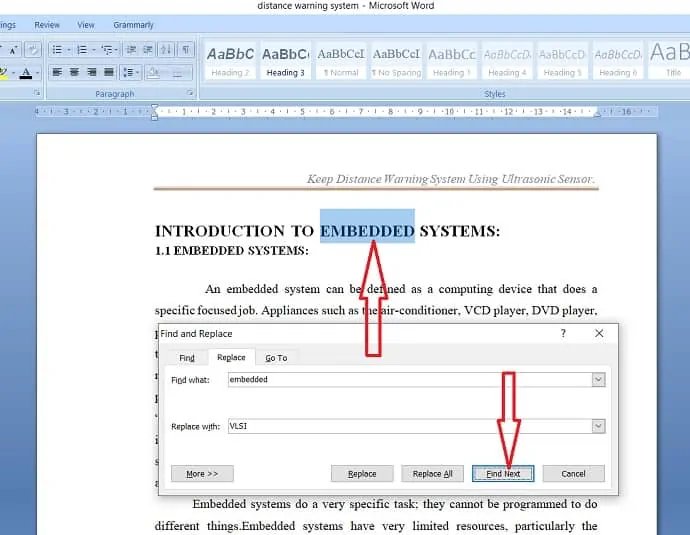The height and width of the screenshot is (535, 690).
Task: Apply the Font Color A icon
Action: pos(26,73)
